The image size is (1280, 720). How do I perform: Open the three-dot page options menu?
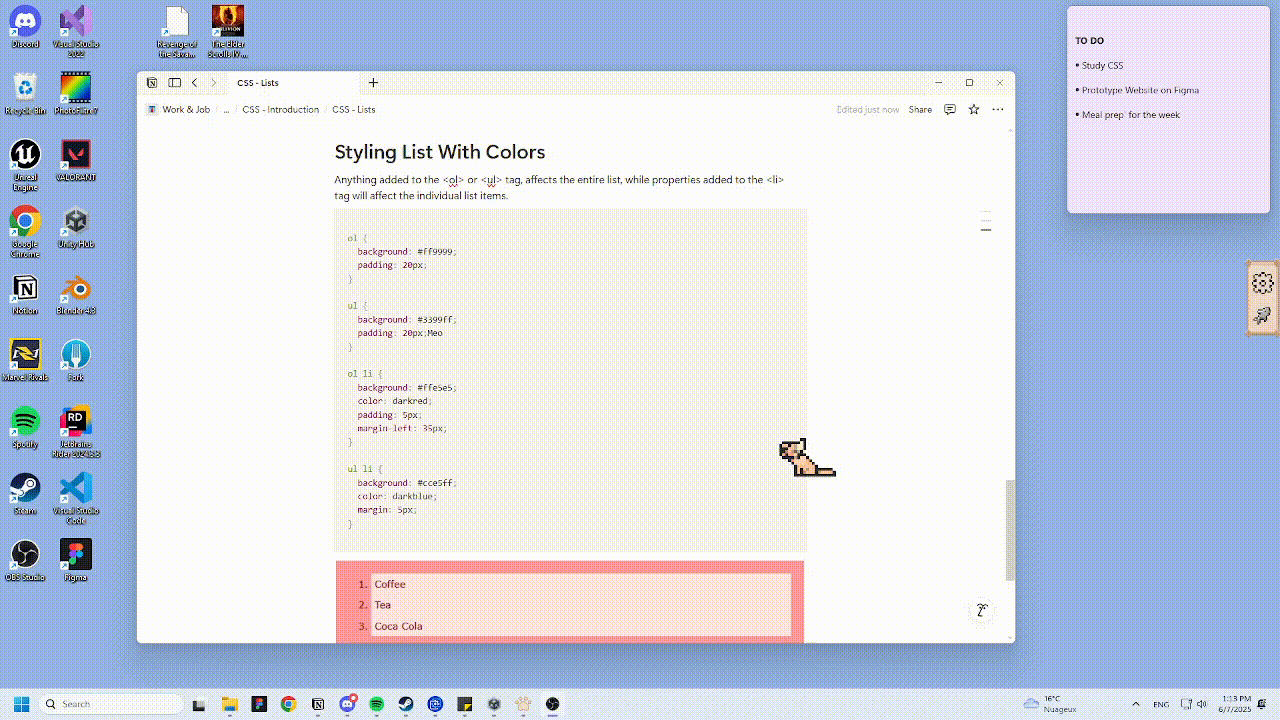(998, 110)
